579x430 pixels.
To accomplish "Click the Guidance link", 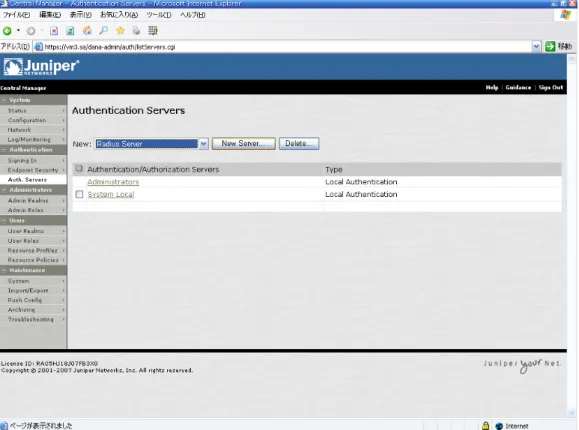I will [518, 88].
